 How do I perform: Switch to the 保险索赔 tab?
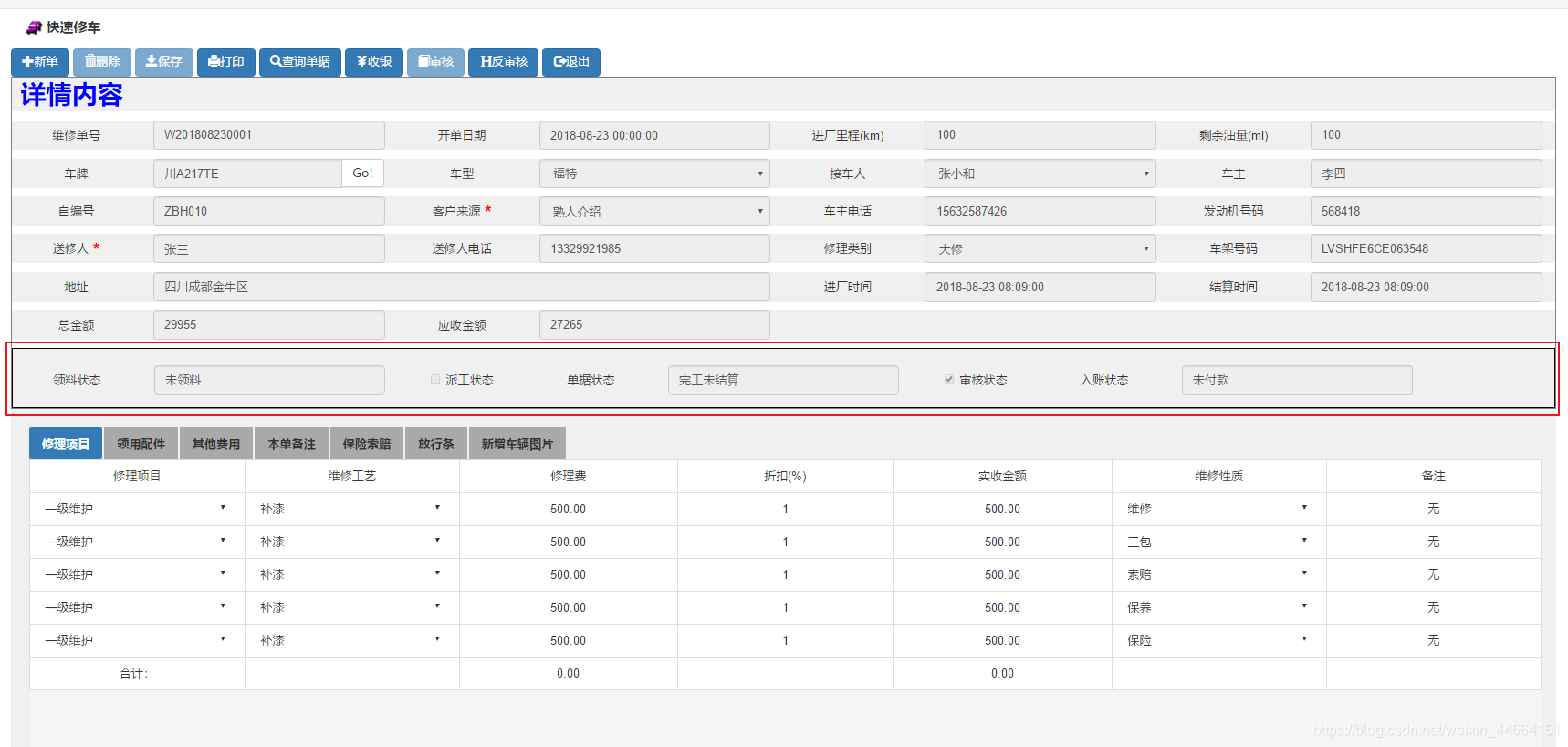(367, 444)
